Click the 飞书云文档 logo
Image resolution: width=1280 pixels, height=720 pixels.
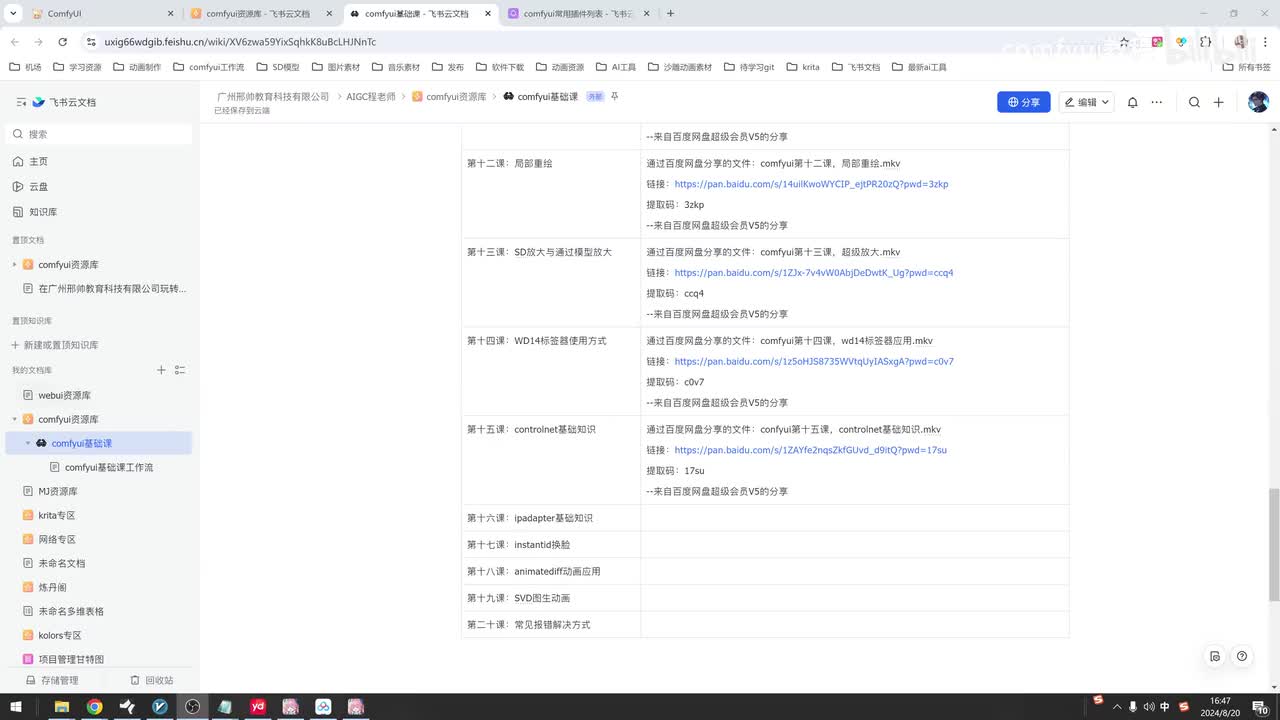(x=64, y=102)
